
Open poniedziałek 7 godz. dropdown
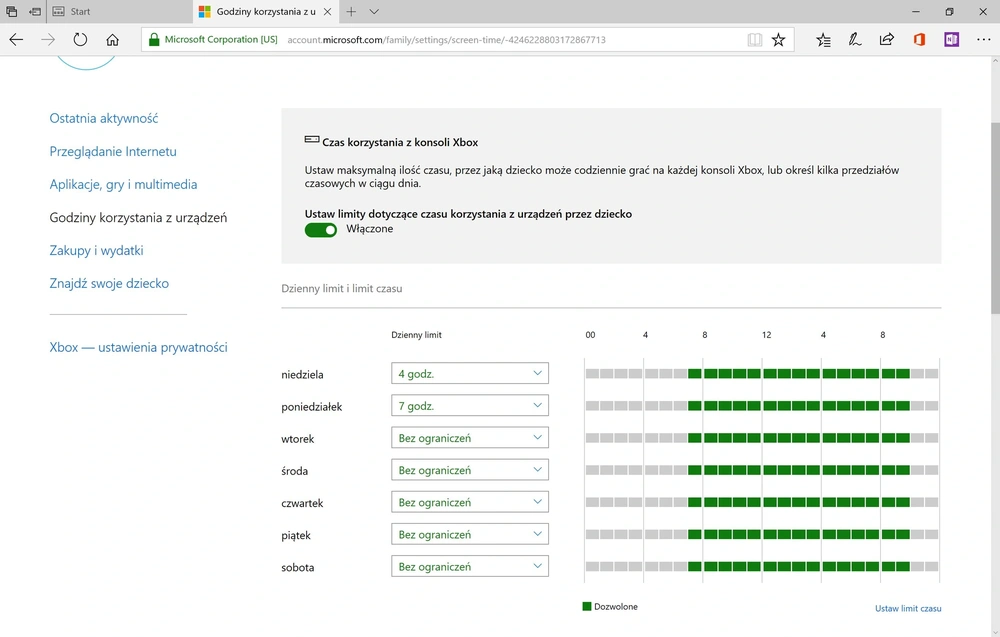tap(469, 406)
